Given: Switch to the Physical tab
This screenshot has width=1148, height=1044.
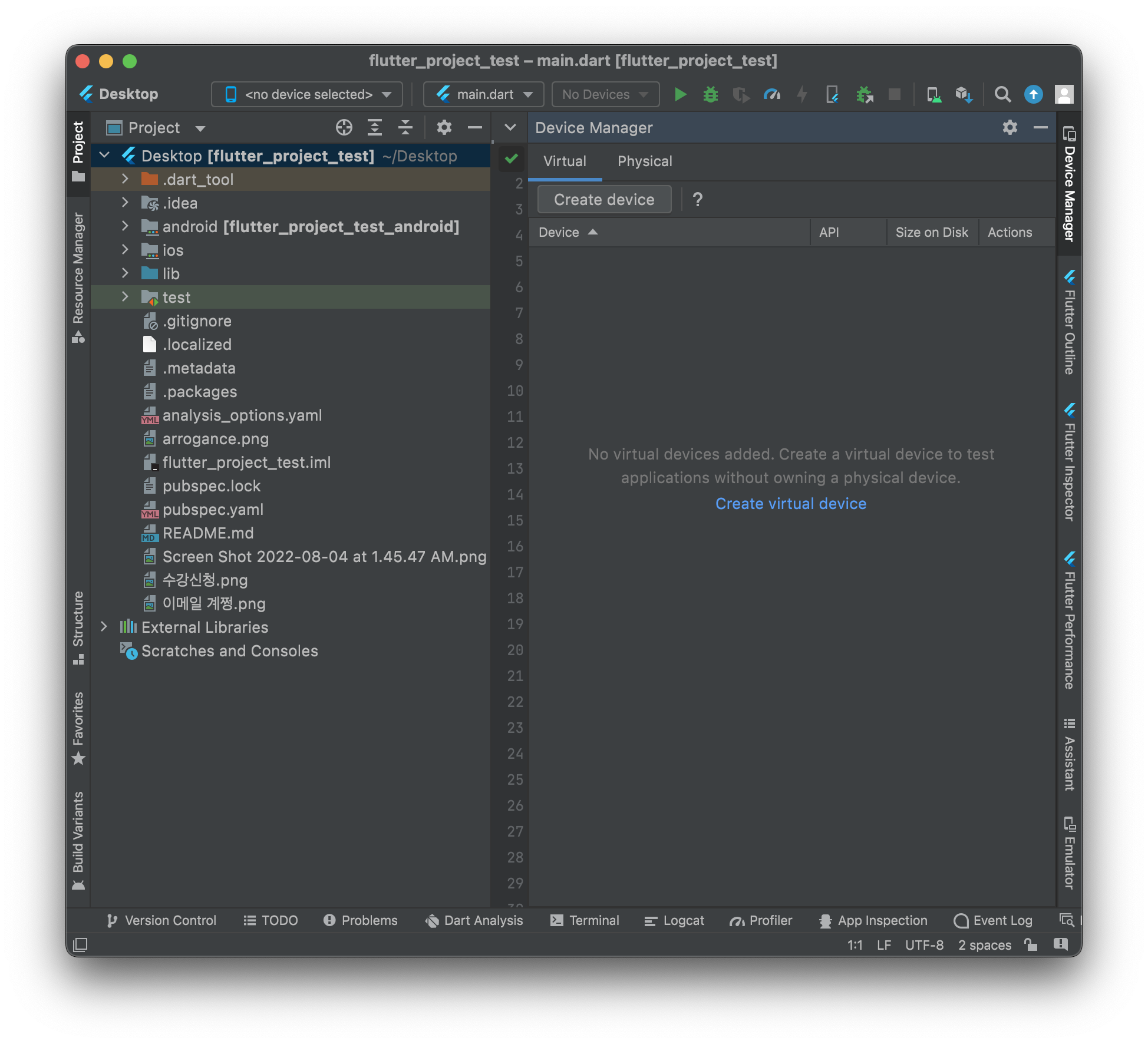Looking at the screenshot, I should pos(645,161).
